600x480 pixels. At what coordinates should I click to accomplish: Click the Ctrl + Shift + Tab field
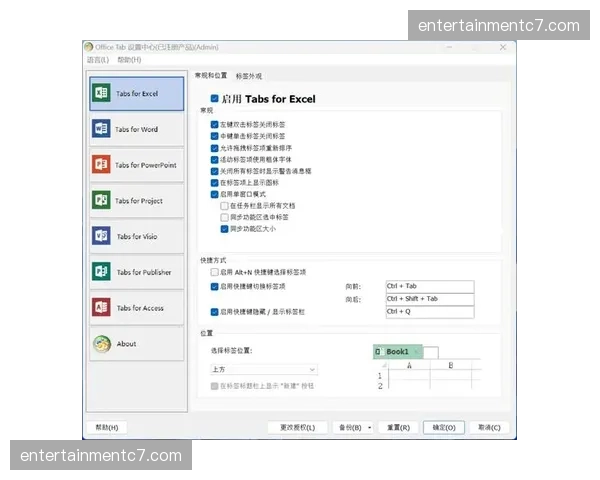point(430,299)
